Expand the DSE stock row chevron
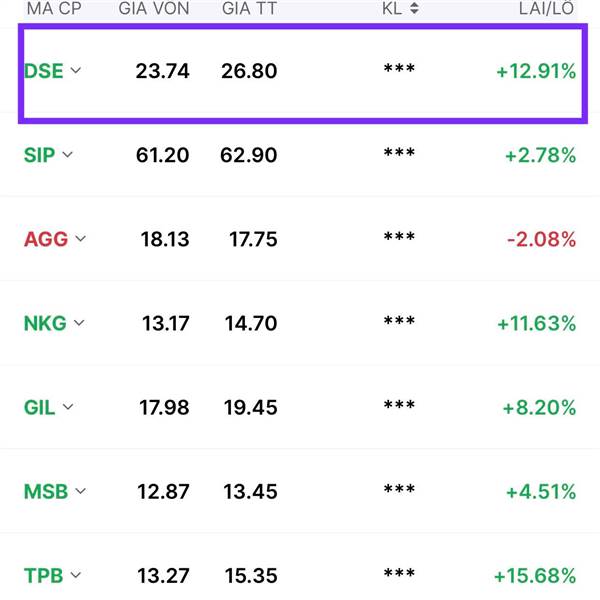600x600 pixels. click(76, 70)
